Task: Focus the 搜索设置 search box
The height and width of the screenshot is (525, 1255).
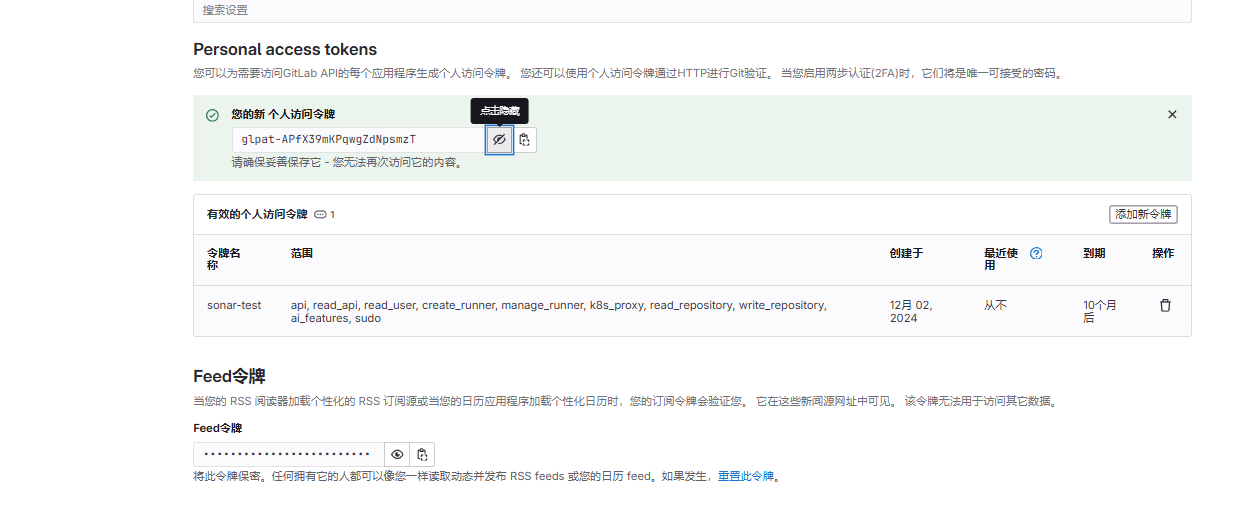Action: 692,10
